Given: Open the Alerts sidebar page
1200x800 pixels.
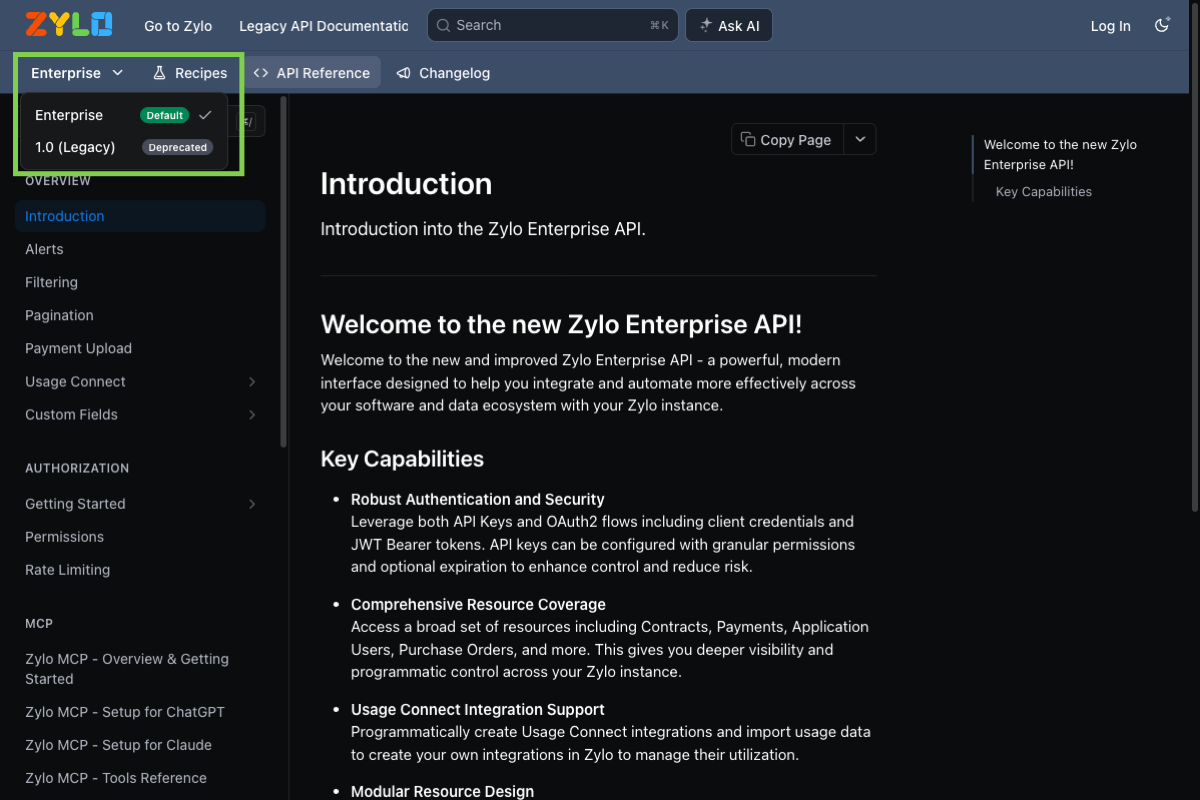Looking at the screenshot, I should click(140, 249).
